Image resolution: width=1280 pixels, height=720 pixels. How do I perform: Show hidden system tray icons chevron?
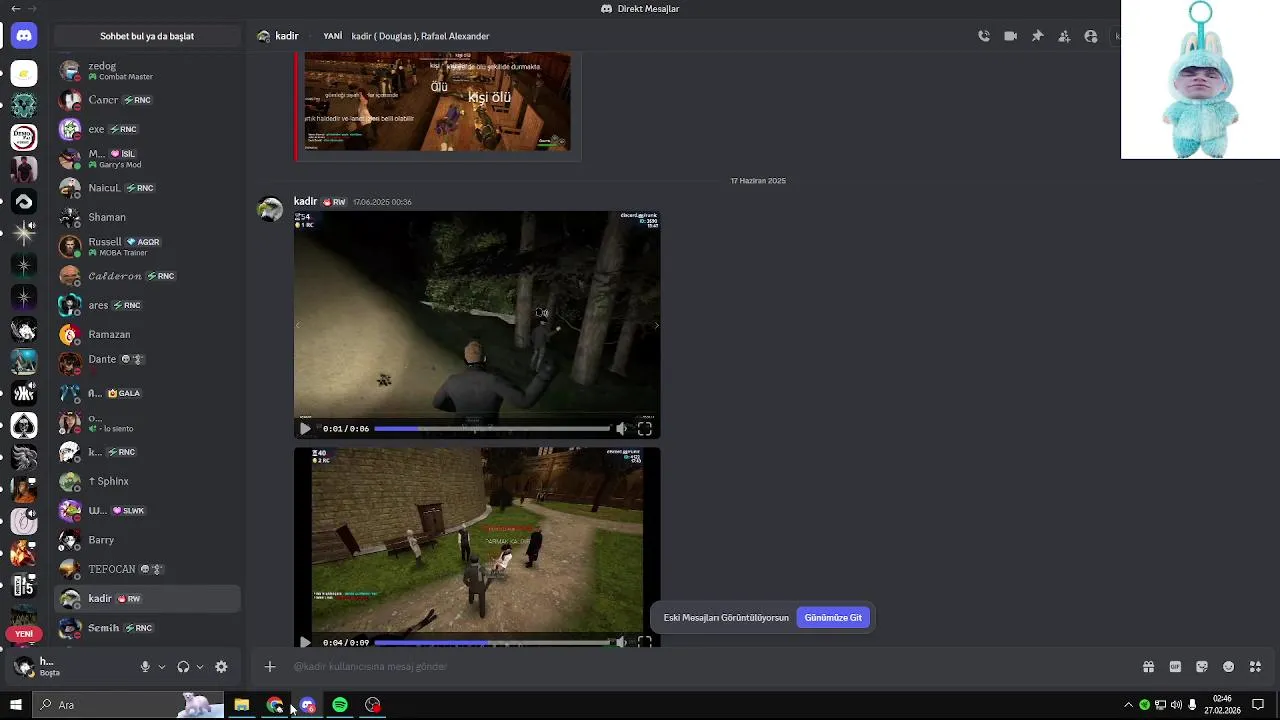click(1128, 705)
